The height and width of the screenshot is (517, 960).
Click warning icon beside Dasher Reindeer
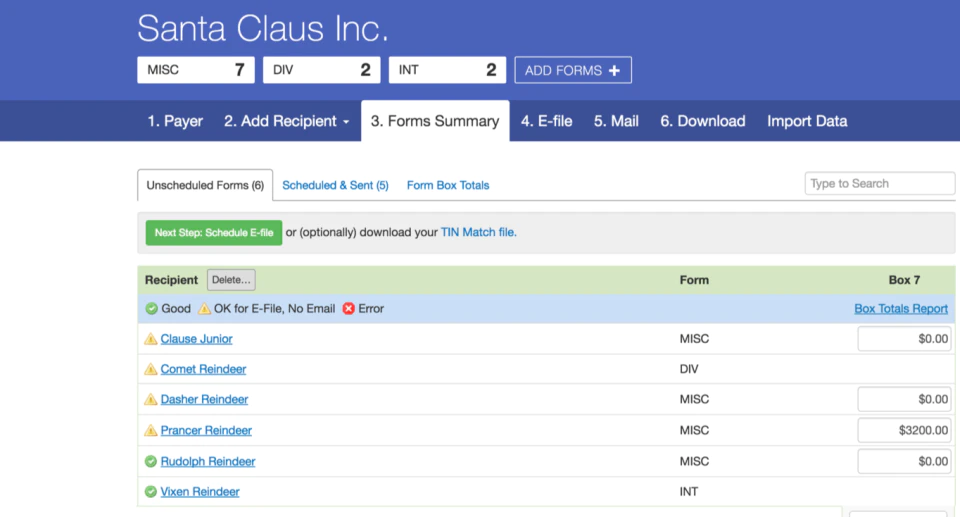point(151,399)
